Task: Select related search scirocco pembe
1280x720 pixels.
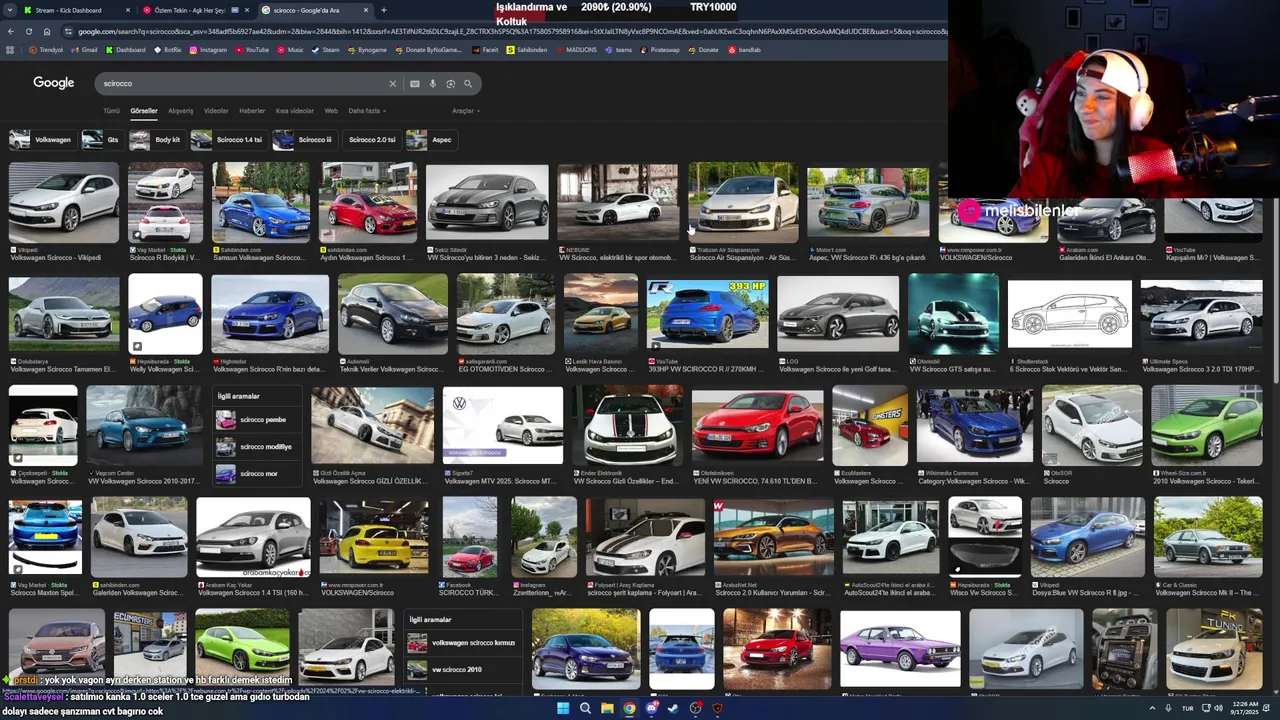Action: (258, 420)
